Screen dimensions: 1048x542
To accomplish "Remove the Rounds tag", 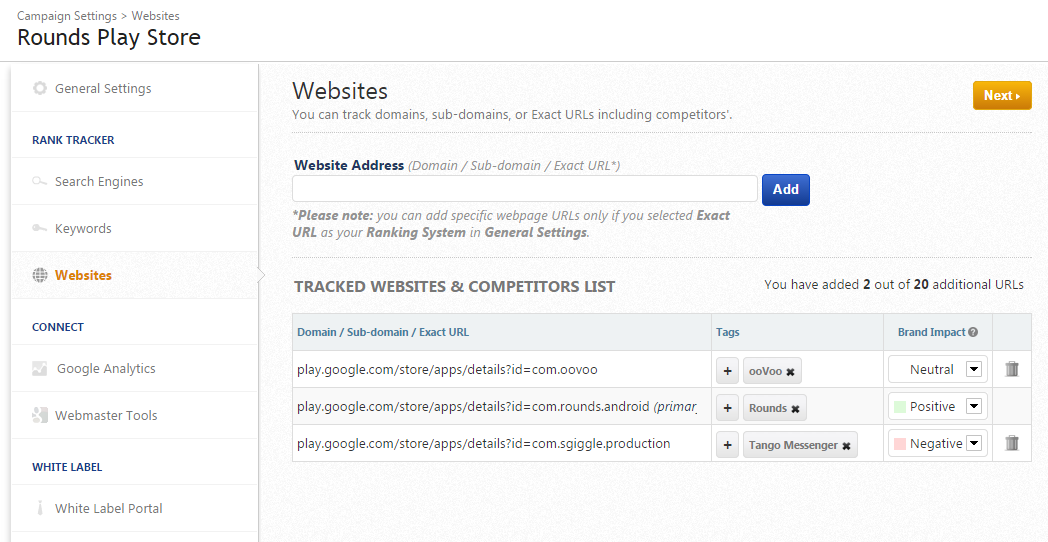I will 795,409.
